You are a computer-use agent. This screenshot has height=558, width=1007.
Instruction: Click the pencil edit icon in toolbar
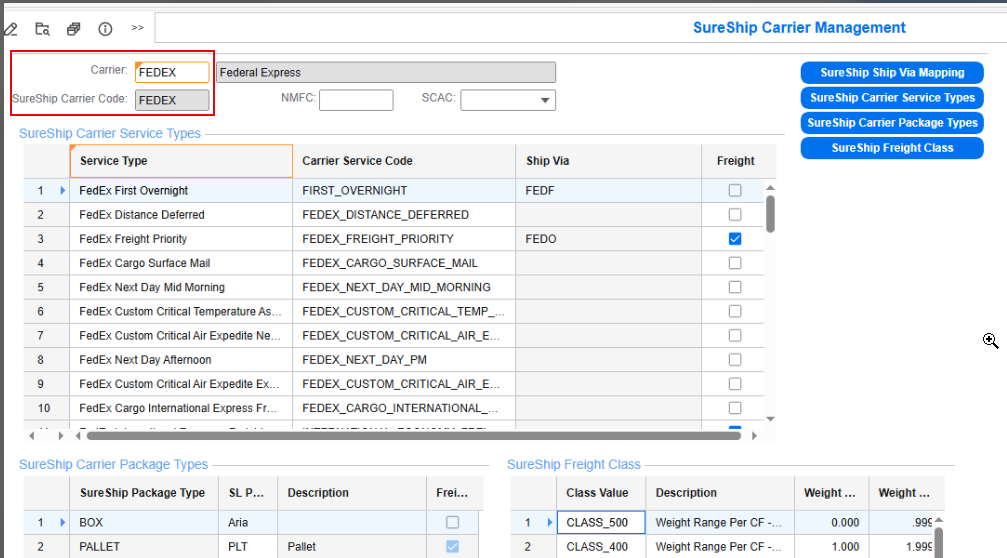[x=10, y=28]
